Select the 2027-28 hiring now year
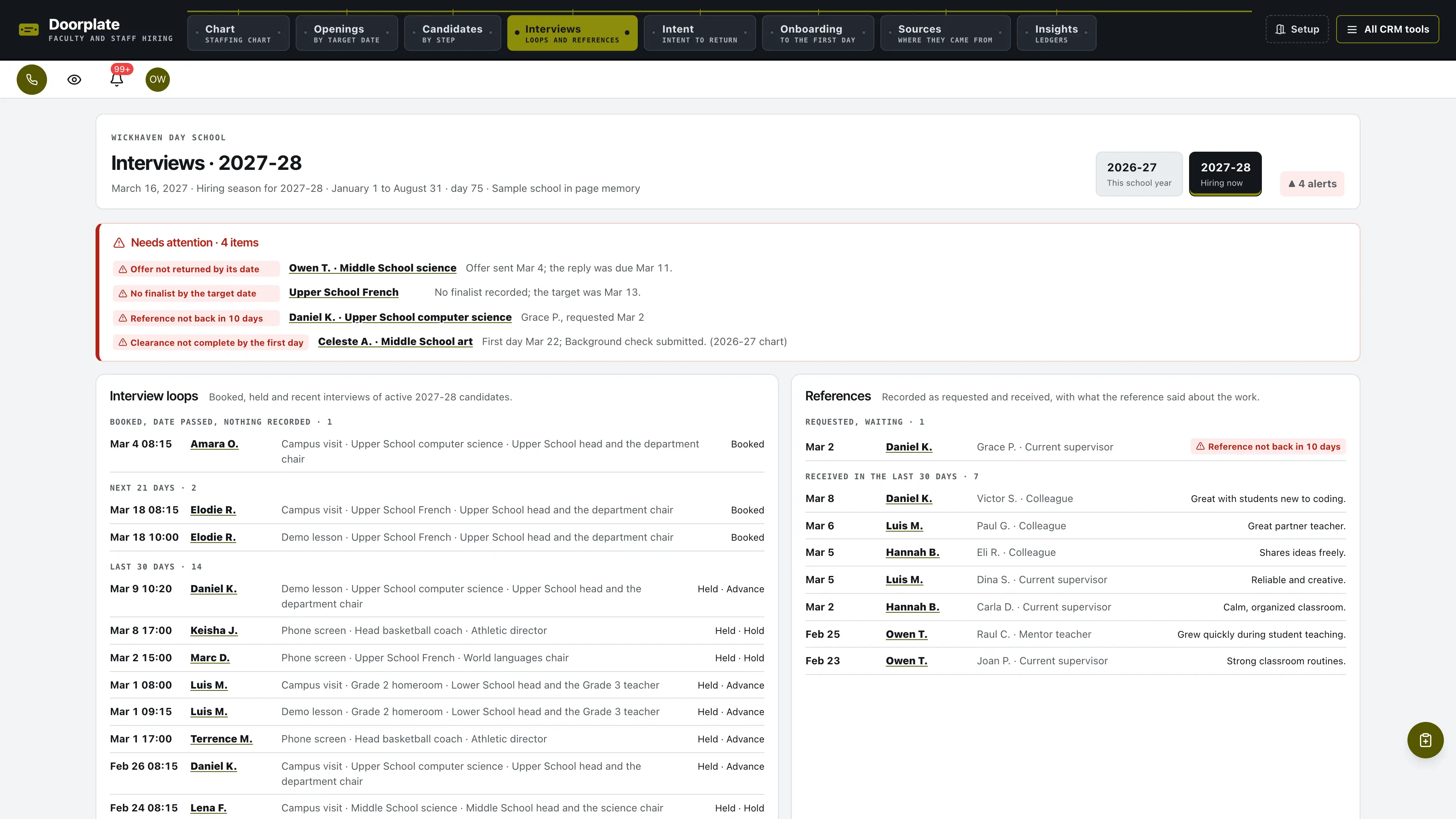The height and width of the screenshot is (819, 1456). 1225,174
